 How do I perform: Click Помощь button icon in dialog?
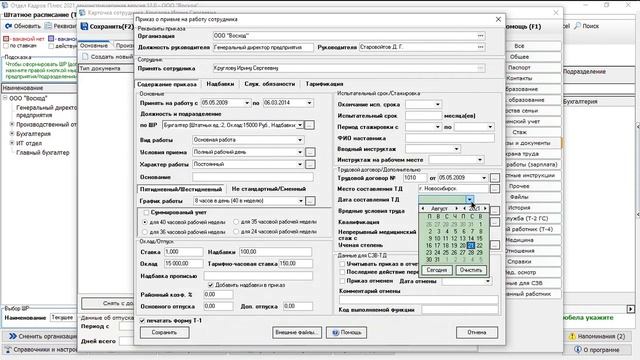[336, 333]
